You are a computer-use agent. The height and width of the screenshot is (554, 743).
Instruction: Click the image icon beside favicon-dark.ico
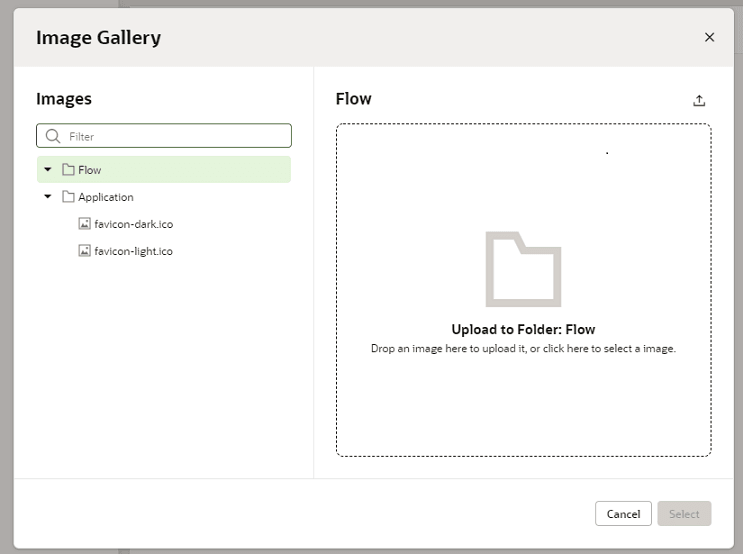point(84,224)
